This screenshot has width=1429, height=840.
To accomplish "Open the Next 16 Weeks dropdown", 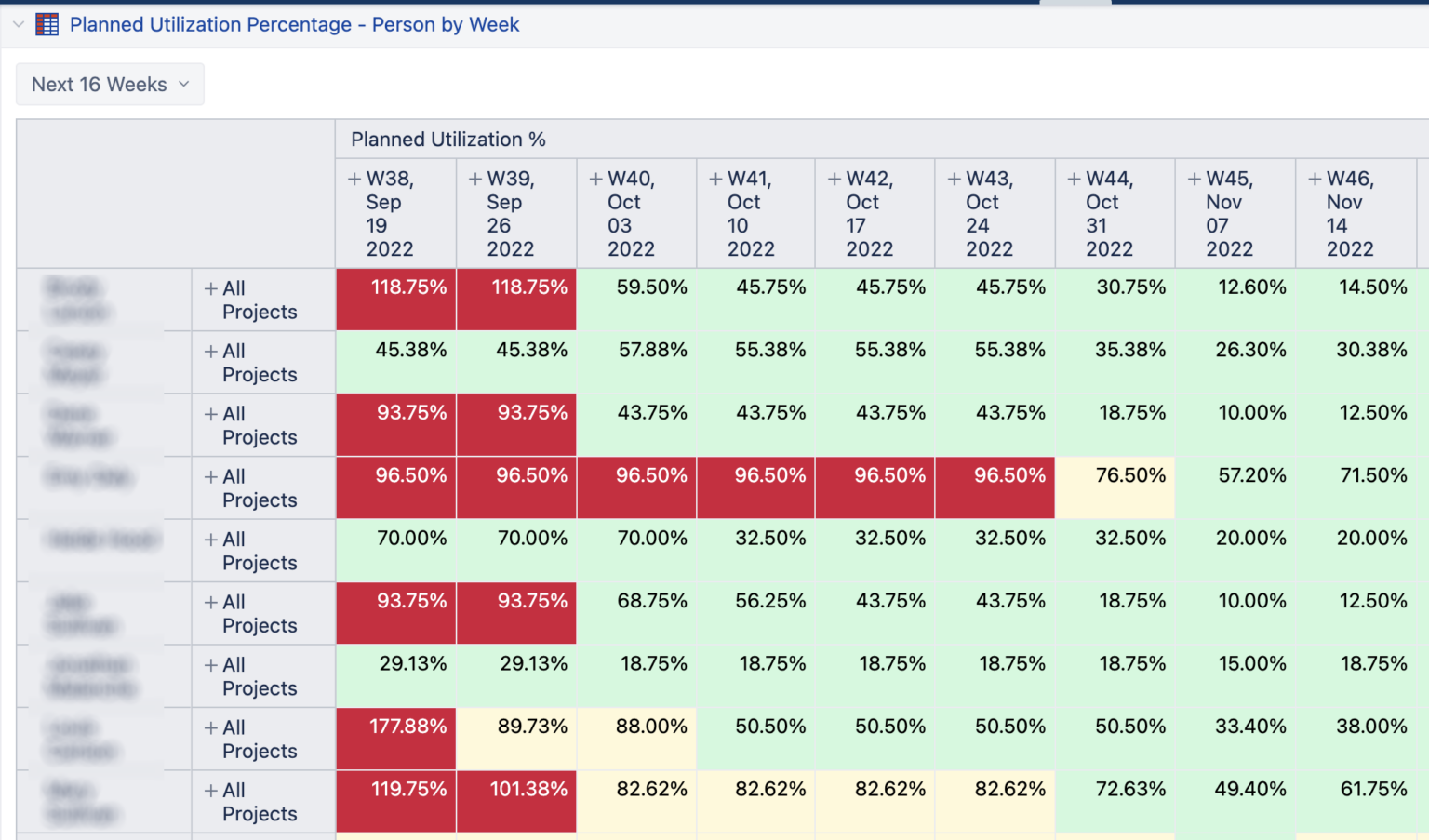I will click(109, 84).
